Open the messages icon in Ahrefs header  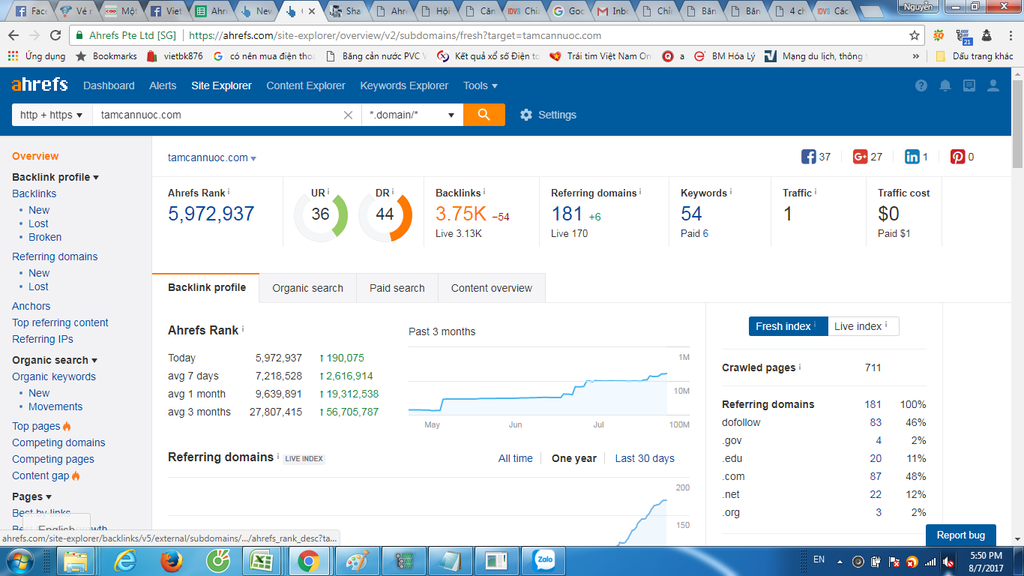pos(969,86)
